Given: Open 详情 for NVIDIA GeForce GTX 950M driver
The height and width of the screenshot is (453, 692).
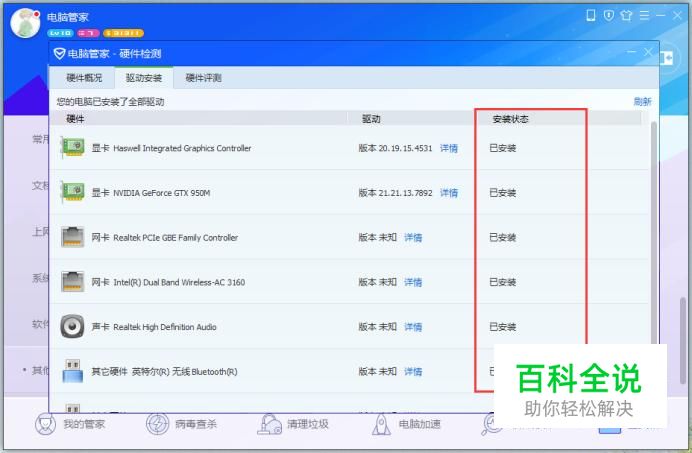Looking at the screenshot, I should click(x=449, y=193).
